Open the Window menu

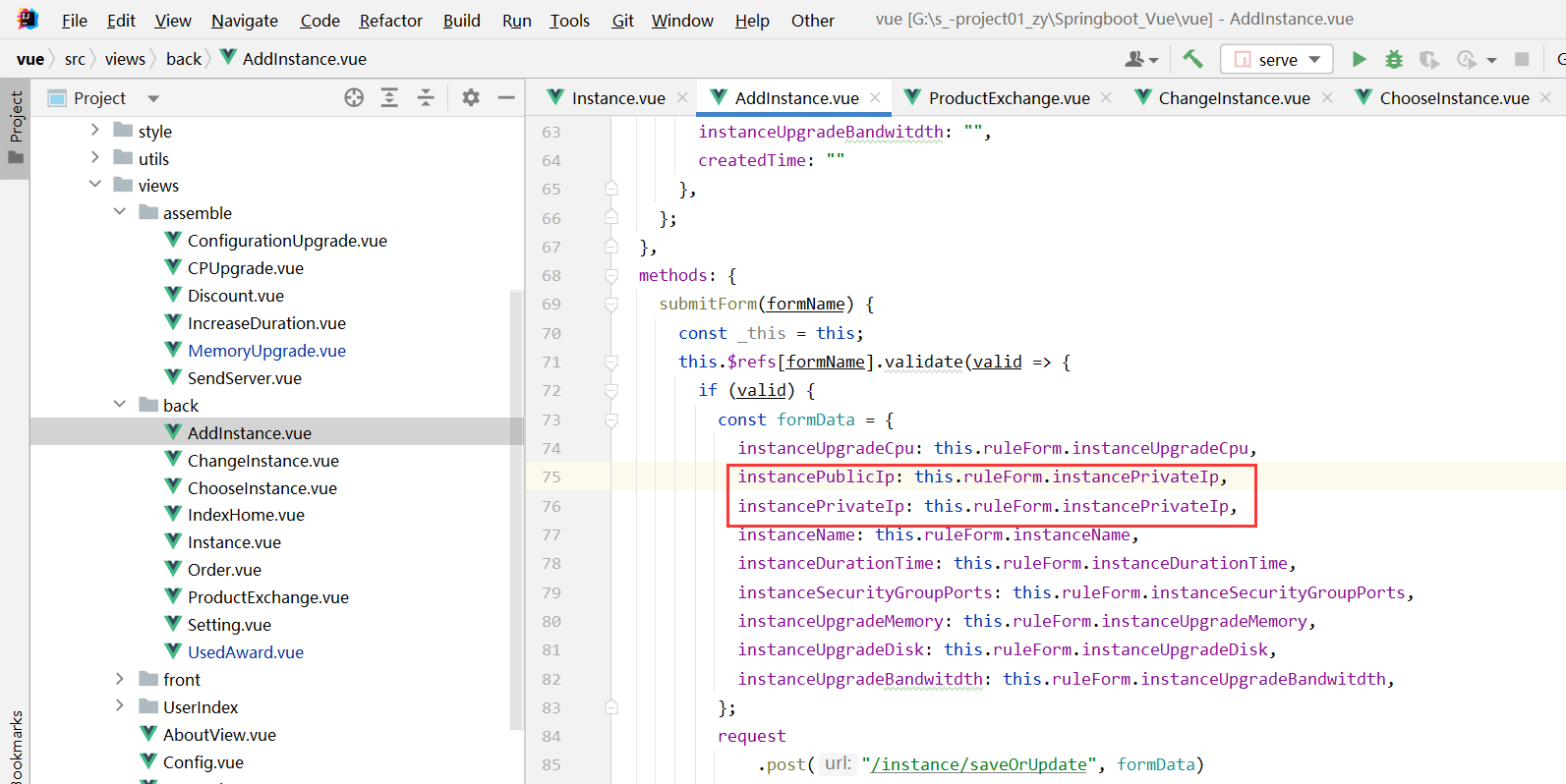pyautogui.click(x=682, y=21)
